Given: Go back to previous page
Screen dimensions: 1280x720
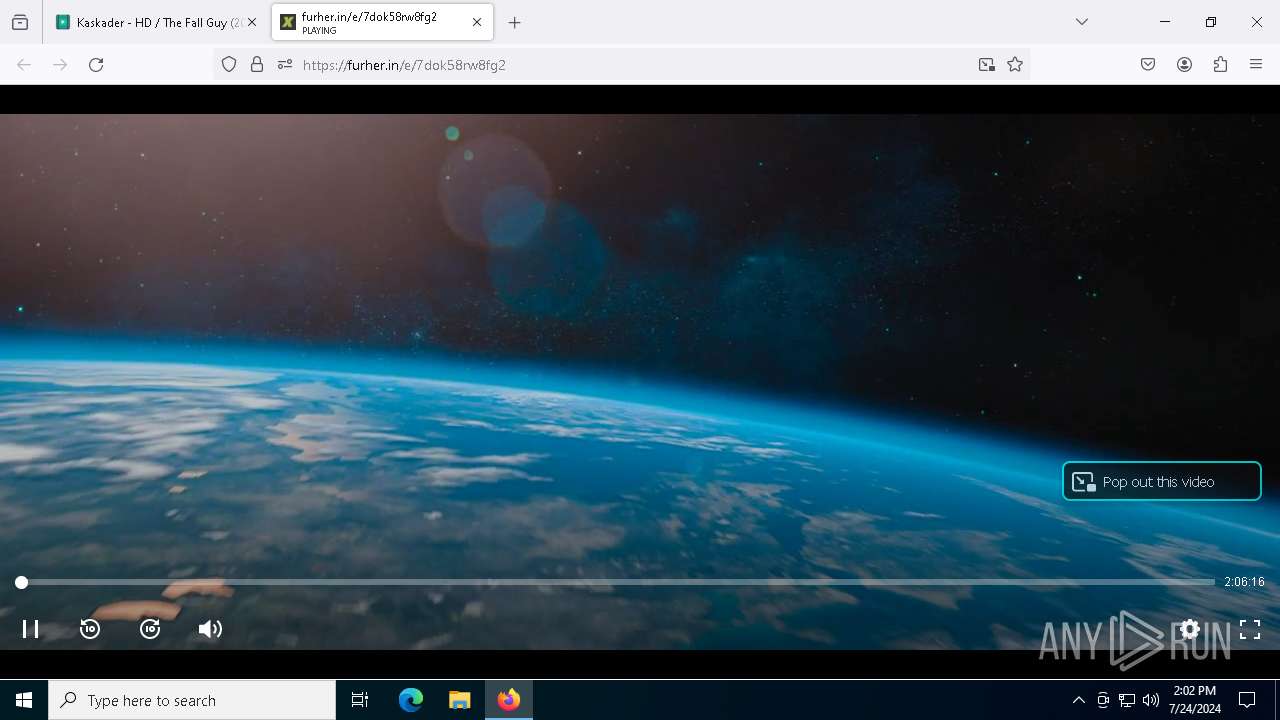Looking at the screenshot, I should 24,65.
